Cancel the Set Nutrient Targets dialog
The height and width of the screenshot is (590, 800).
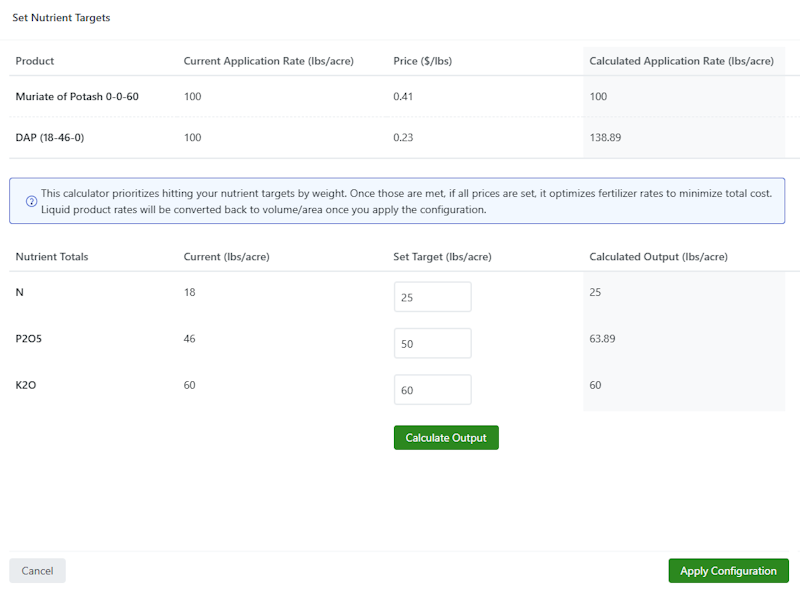pos(37,571)
